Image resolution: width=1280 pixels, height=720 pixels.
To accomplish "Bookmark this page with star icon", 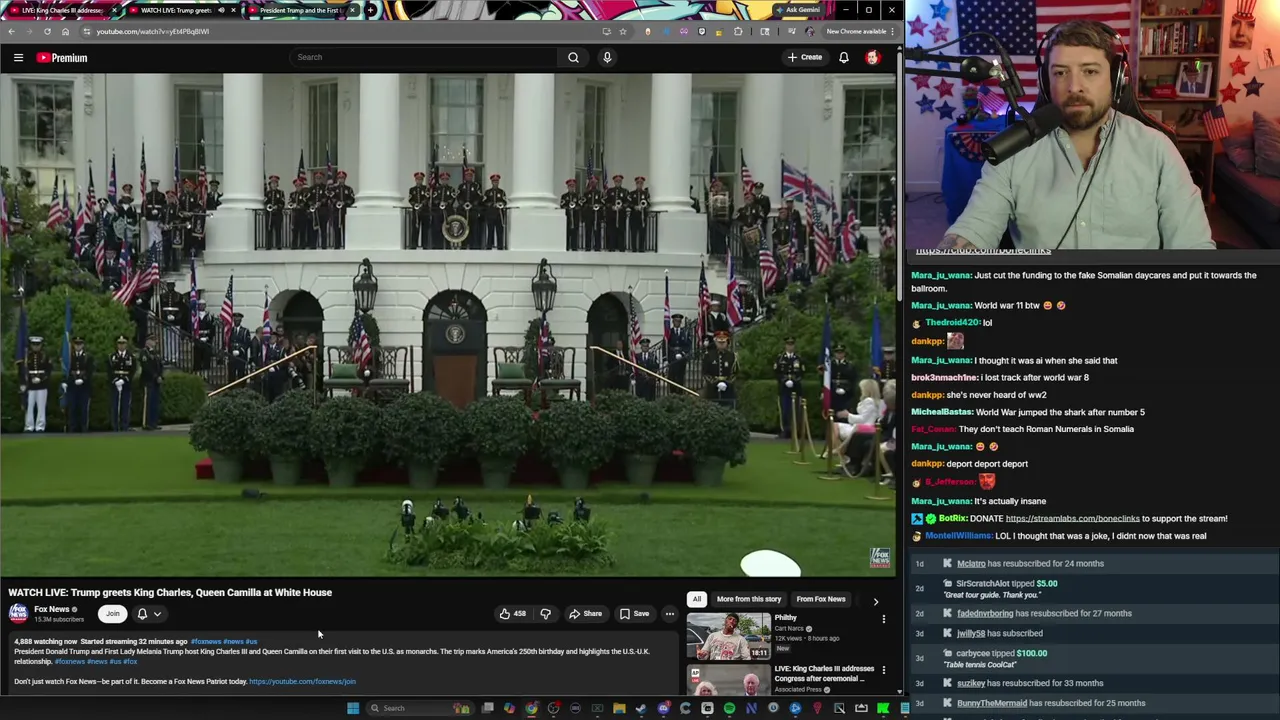I will pyautogui.click(x=623, y=31).
